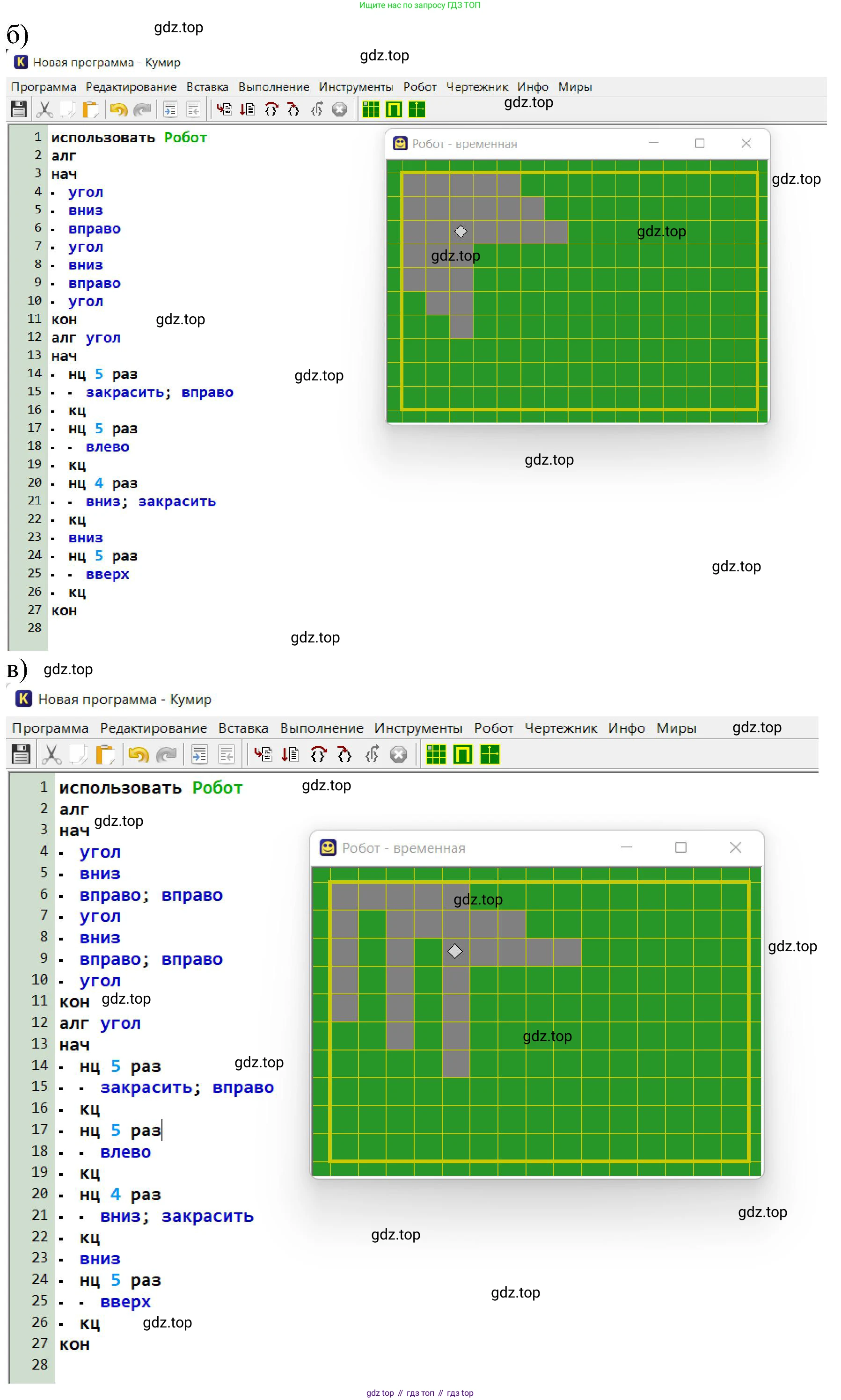Show the Robot field using top toolbar grid icon
Viewport: 841px width, 1400px height.
[371, 109]
